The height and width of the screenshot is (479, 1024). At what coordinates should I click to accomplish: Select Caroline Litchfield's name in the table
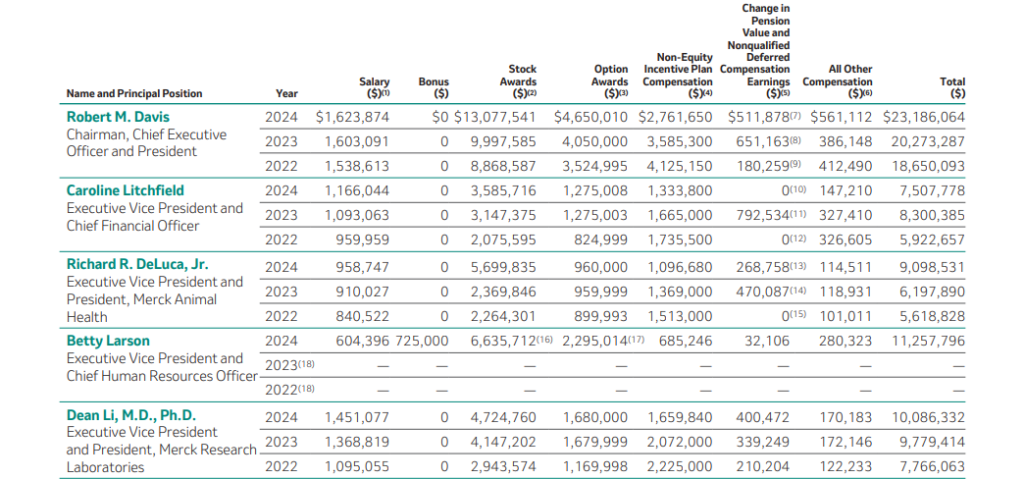(125, 190)
